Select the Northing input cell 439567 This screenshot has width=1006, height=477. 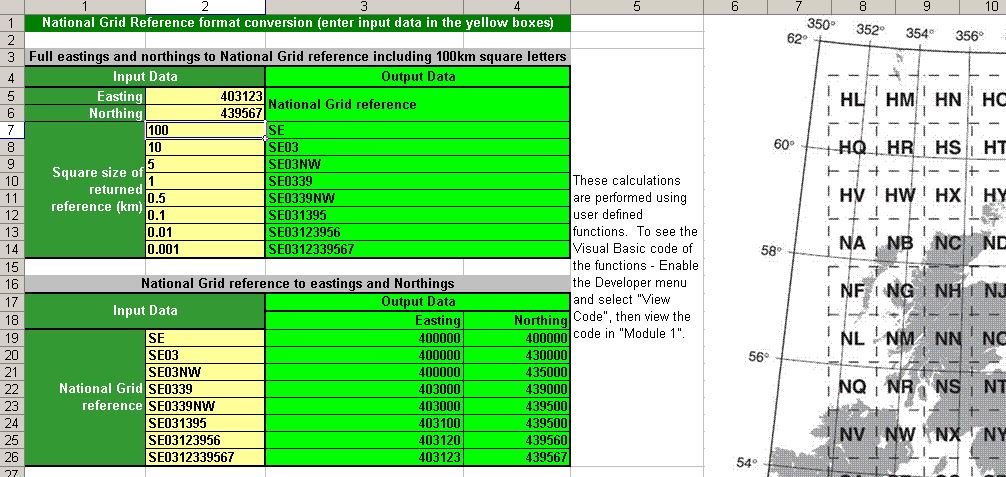click(205, 113)
